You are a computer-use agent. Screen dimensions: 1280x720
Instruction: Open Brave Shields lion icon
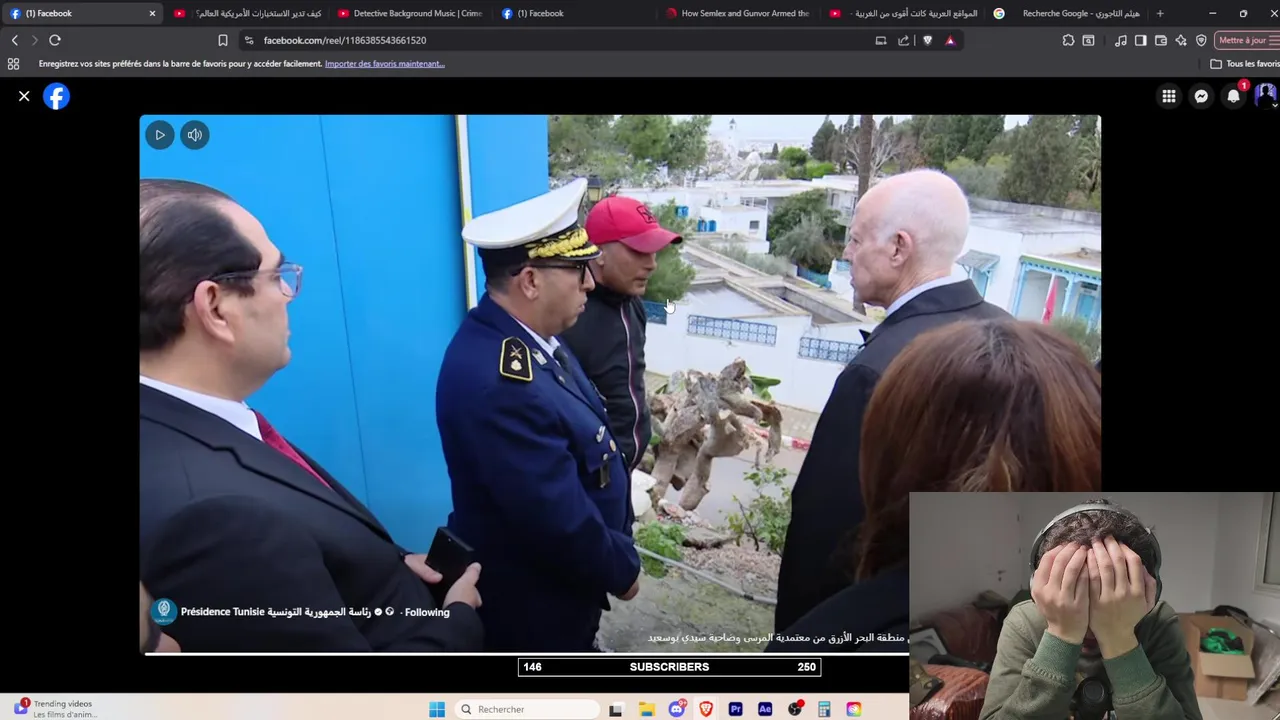927,40
